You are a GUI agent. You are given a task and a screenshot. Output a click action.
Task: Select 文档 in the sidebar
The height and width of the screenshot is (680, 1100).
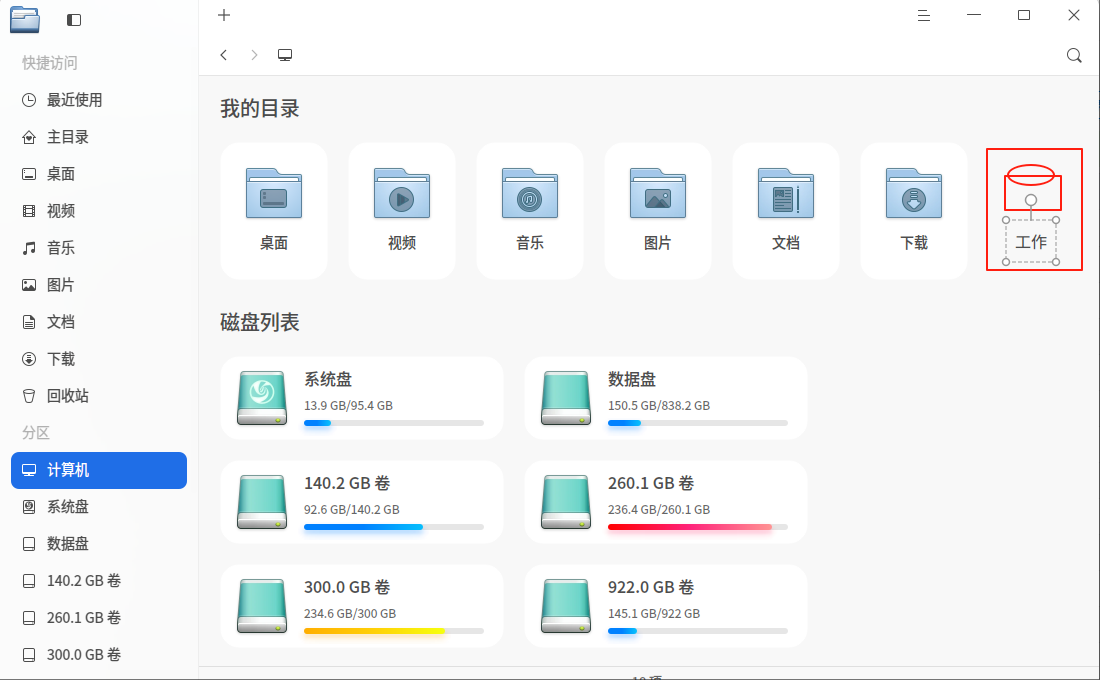click(99, 322)
